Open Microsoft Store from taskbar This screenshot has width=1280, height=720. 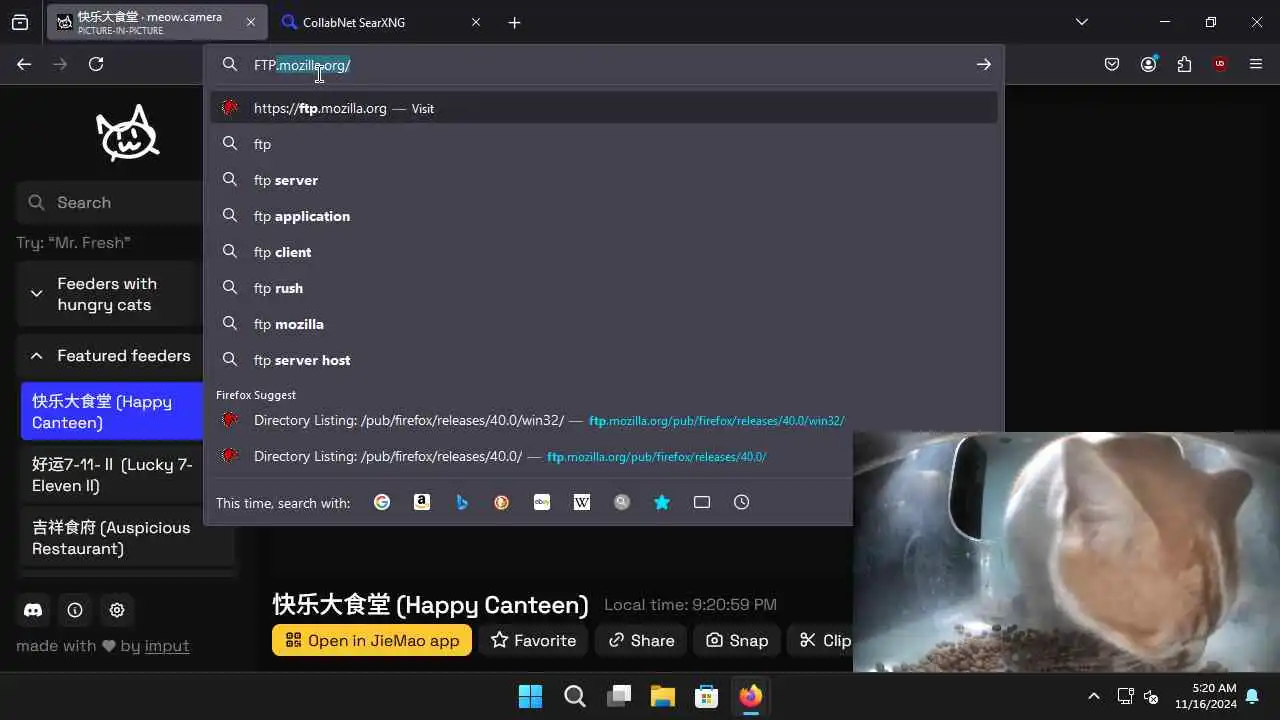(707, 696)
